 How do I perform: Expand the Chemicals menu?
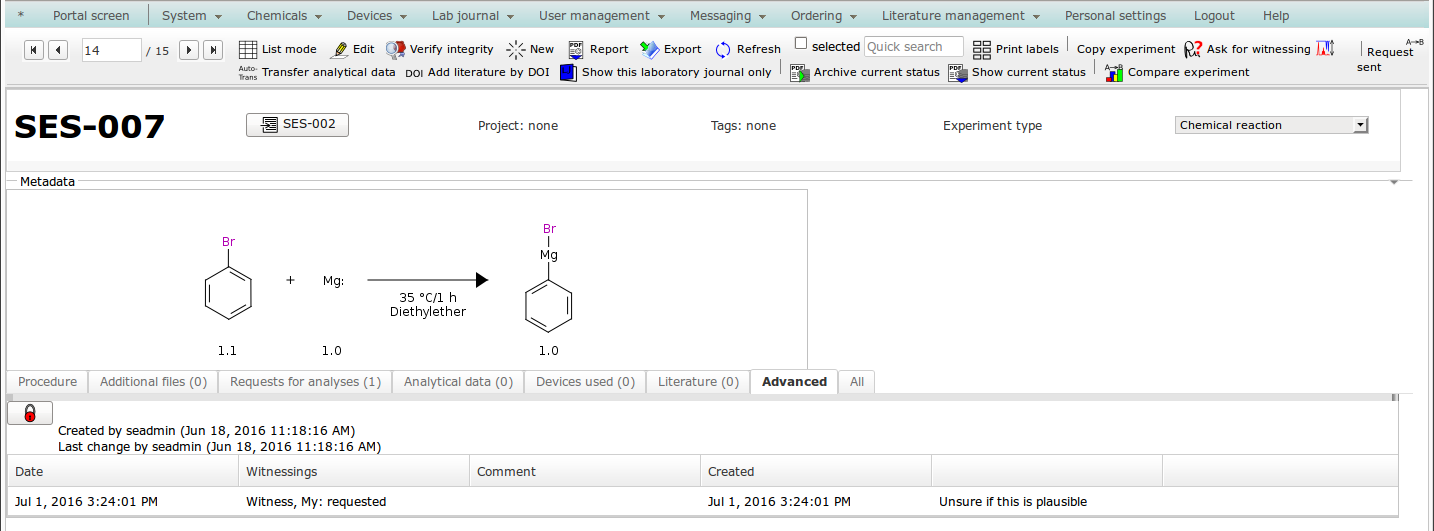point(284,16)
